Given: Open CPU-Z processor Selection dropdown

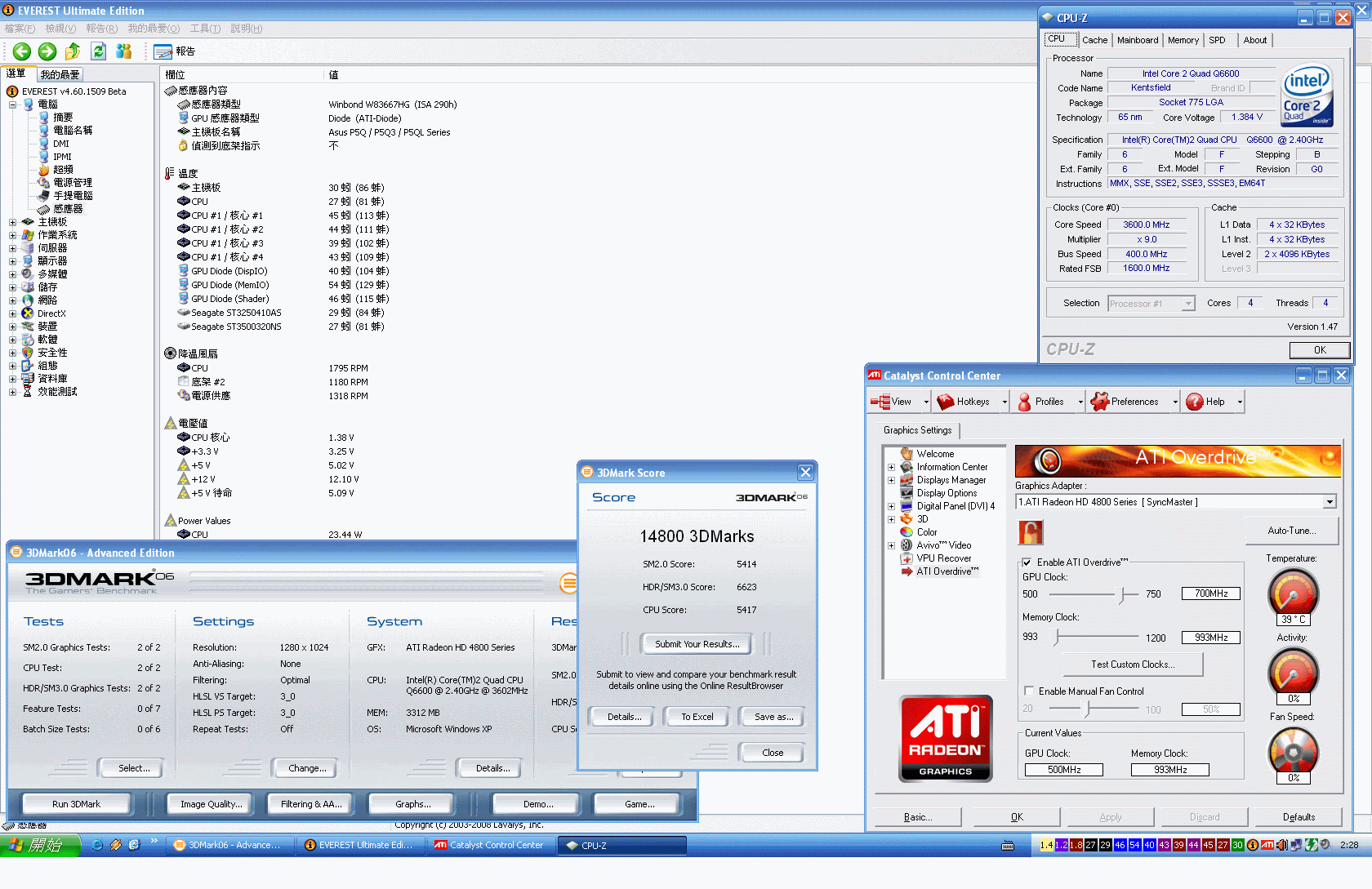Looking at the screenshot, I should 1188,304.
